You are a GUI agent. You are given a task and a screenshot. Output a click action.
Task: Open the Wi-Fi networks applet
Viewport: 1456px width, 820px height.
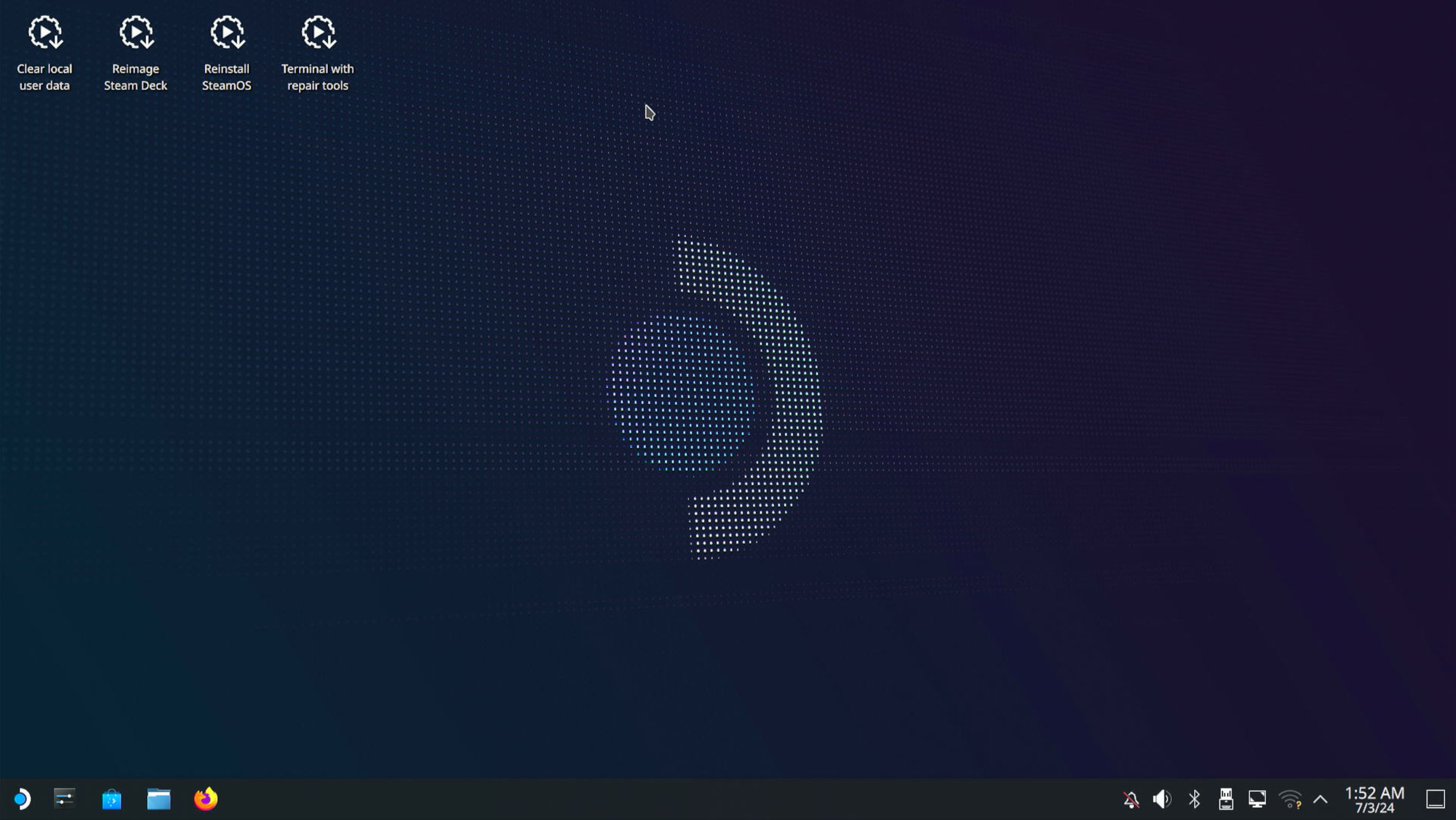(x=1290, y=799)
